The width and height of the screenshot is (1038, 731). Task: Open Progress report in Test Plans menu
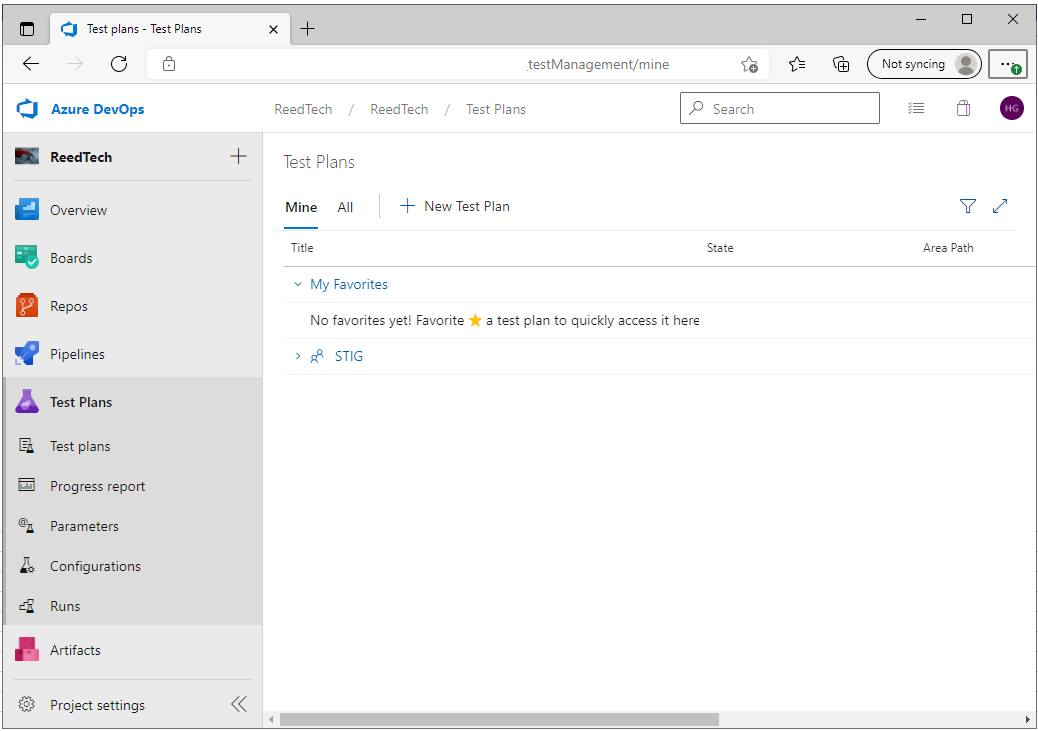pos(97,486)
